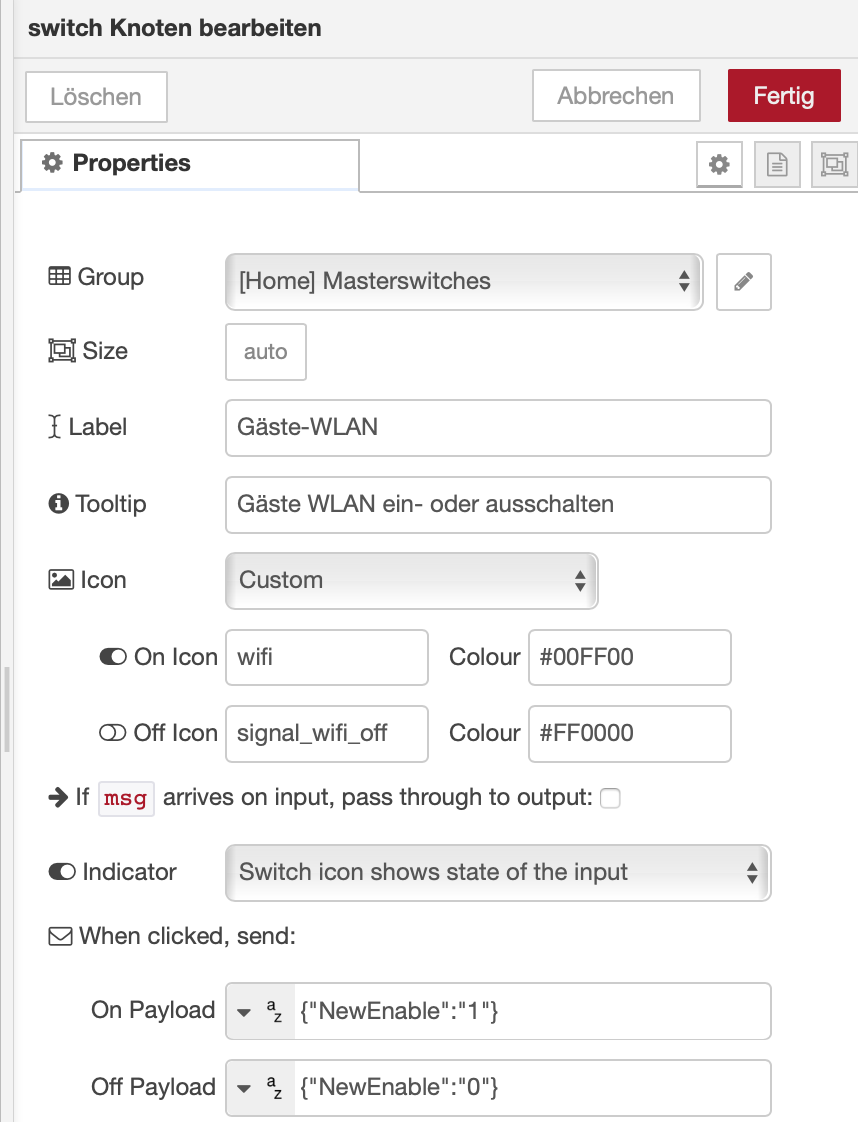Screen dimensions: 858x1122
Task: Click the Size auto button
Action: [265, 351]
